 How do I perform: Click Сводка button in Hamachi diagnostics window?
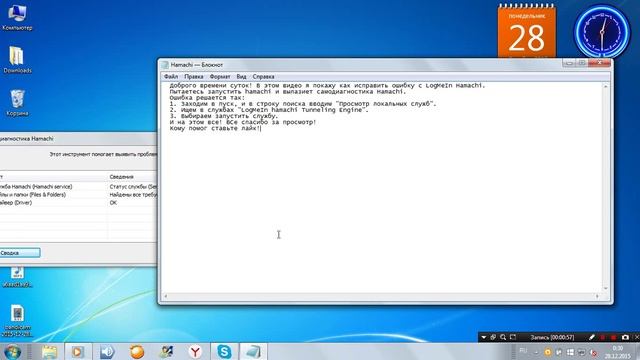click(20, 253)
